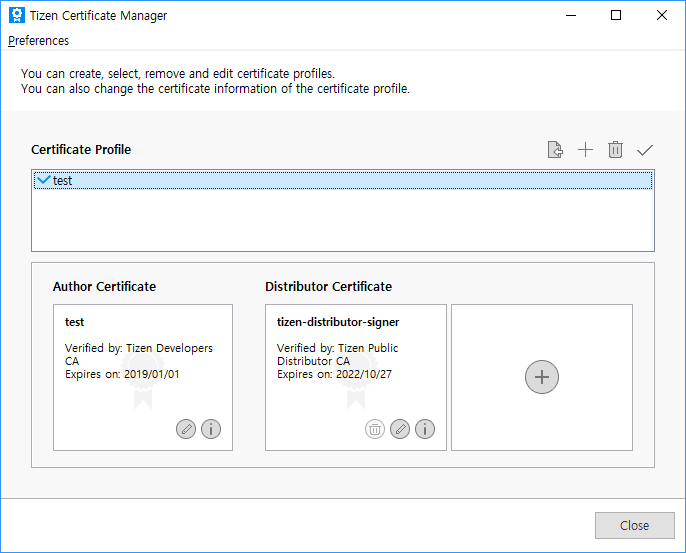Minimize the Certificate Manager window
This screenshot has width=686, height=553.
570,16
